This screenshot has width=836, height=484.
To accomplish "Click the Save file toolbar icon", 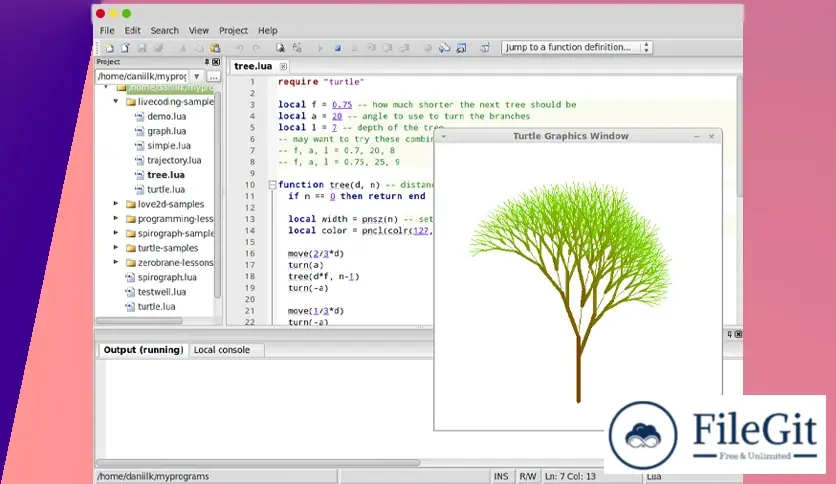I will [142, 48].
